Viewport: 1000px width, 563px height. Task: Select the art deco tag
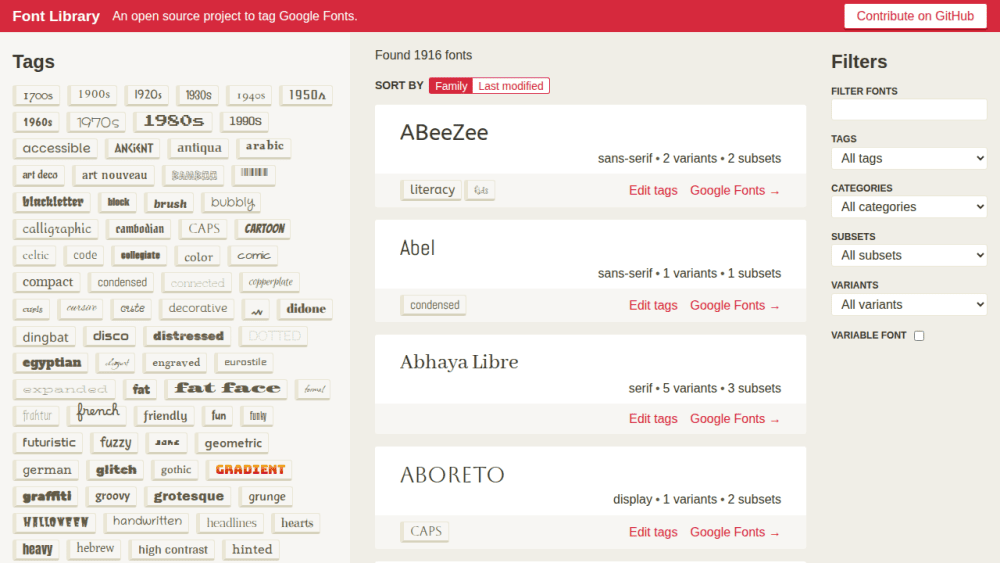point(40,175)
